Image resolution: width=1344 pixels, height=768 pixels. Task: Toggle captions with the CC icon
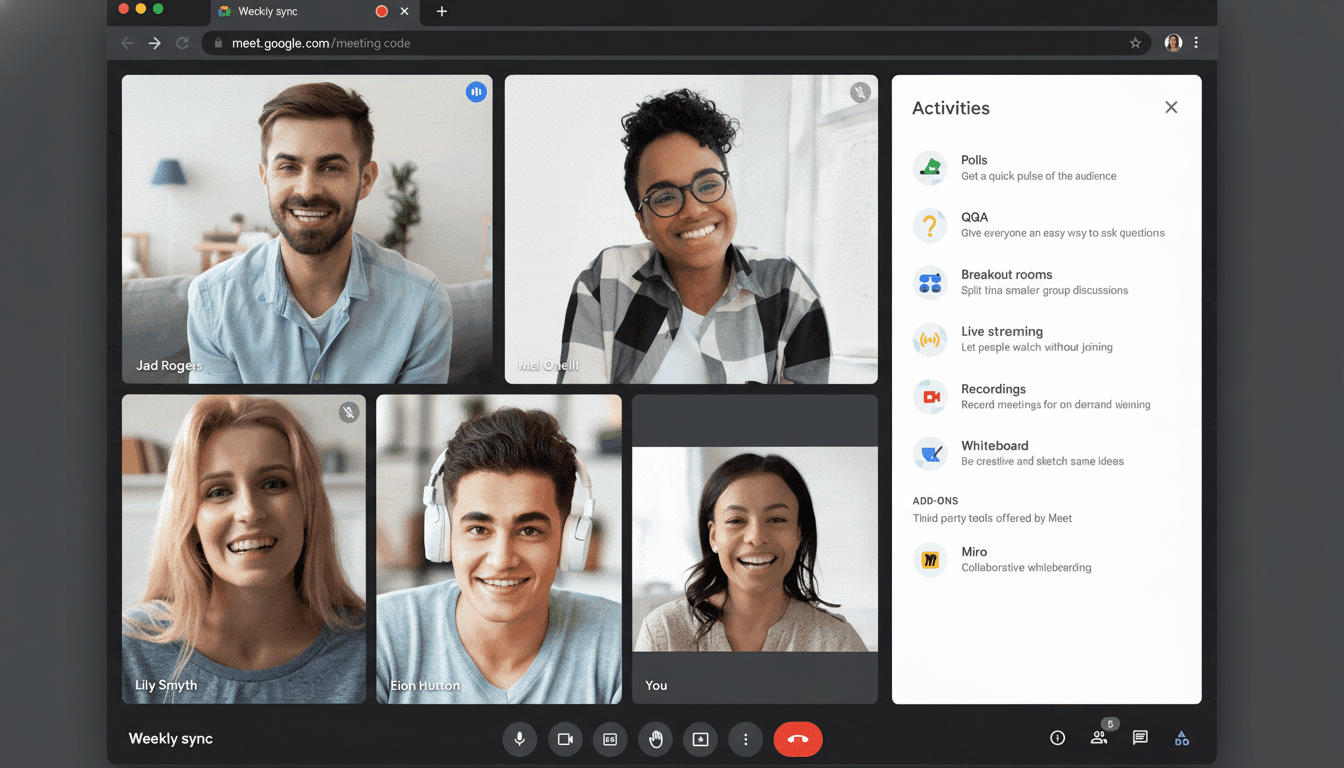pyautogui.click(x=610, y=739)
